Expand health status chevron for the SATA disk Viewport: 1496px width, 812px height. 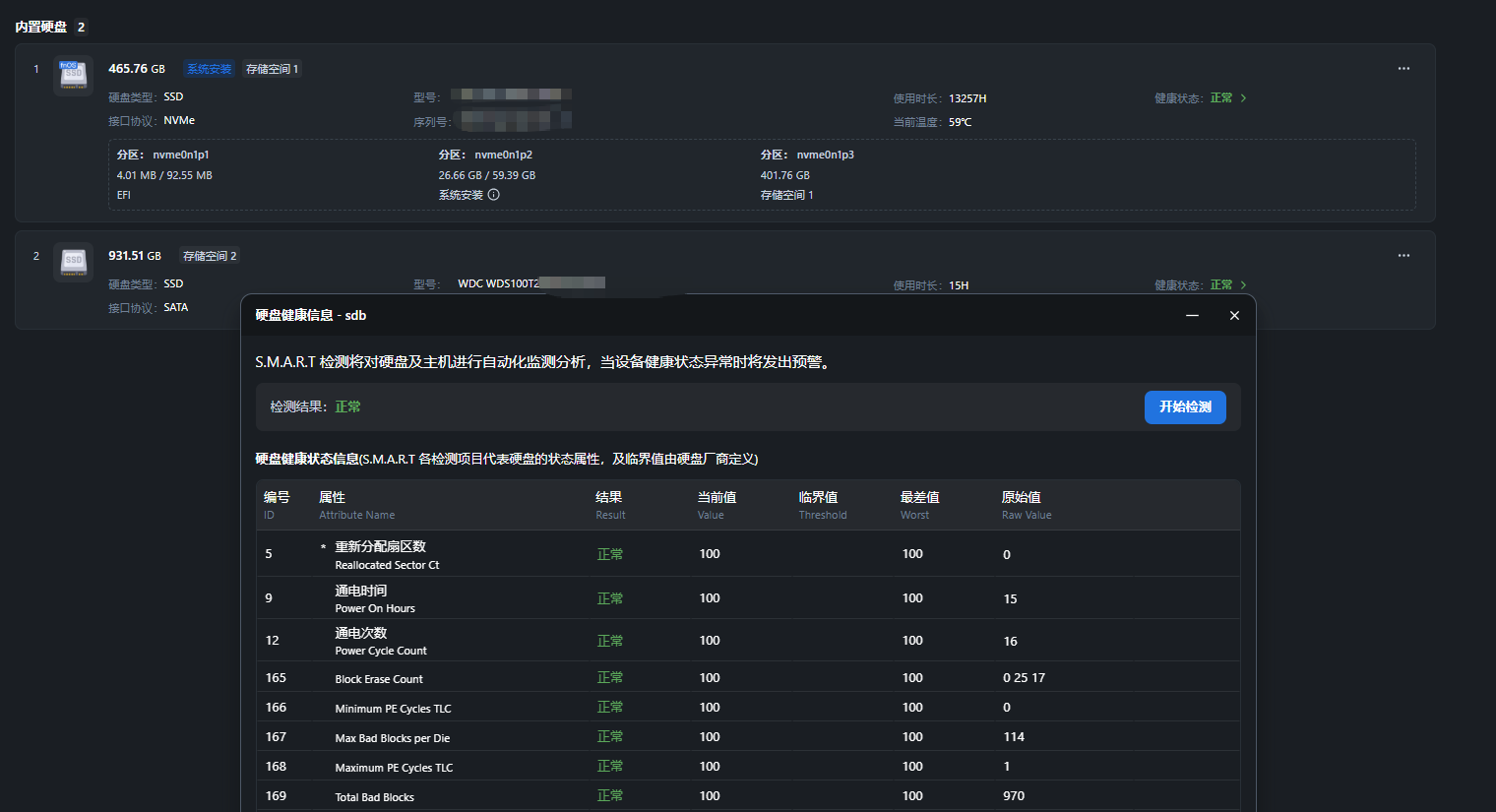pos(1243,285)
